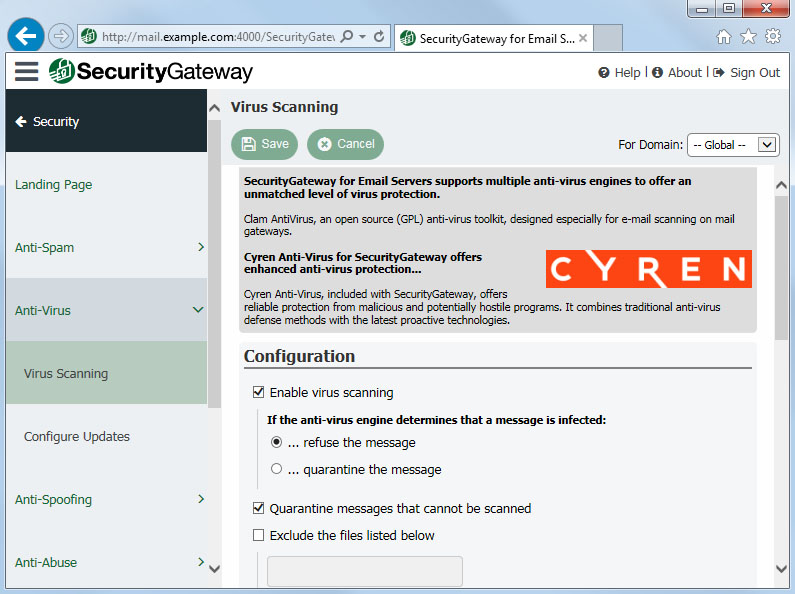This screenshot has height=594, width=795.
Task: Open the Anti-Spam sidebar item
Action: click(45, 247)
